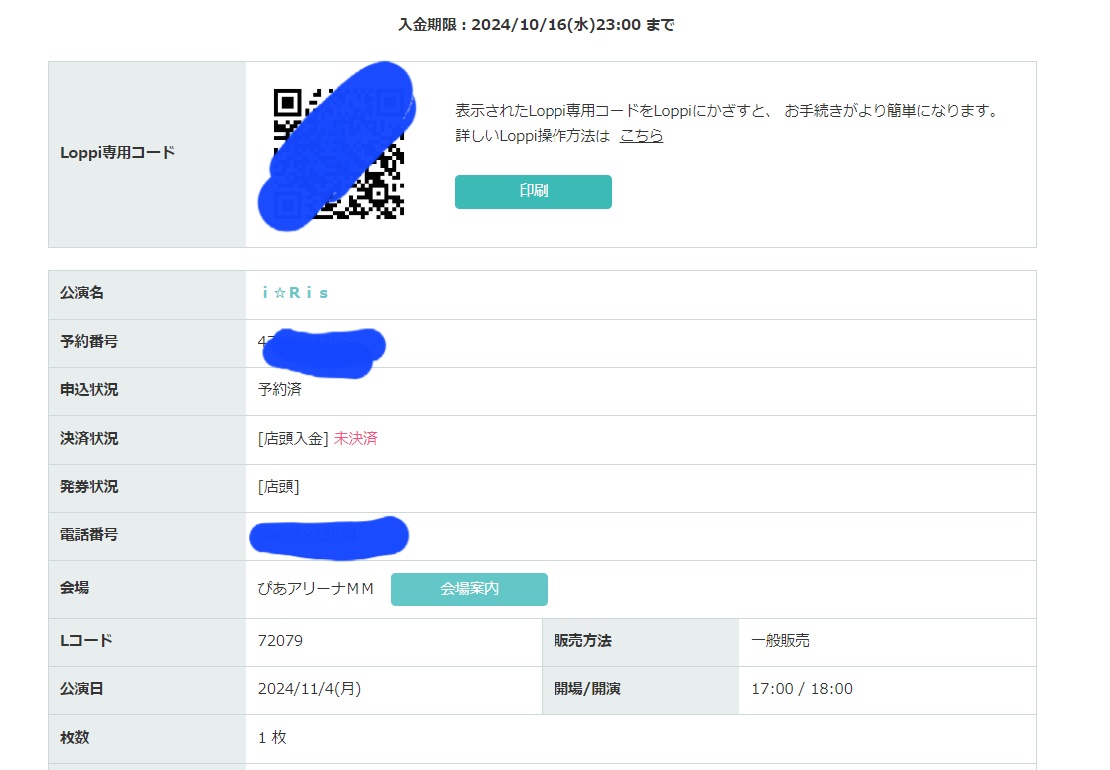Screen dimensions: 1110x770
Task: Select the [店頭] ticketing value
Action: (x=278, y=487)
